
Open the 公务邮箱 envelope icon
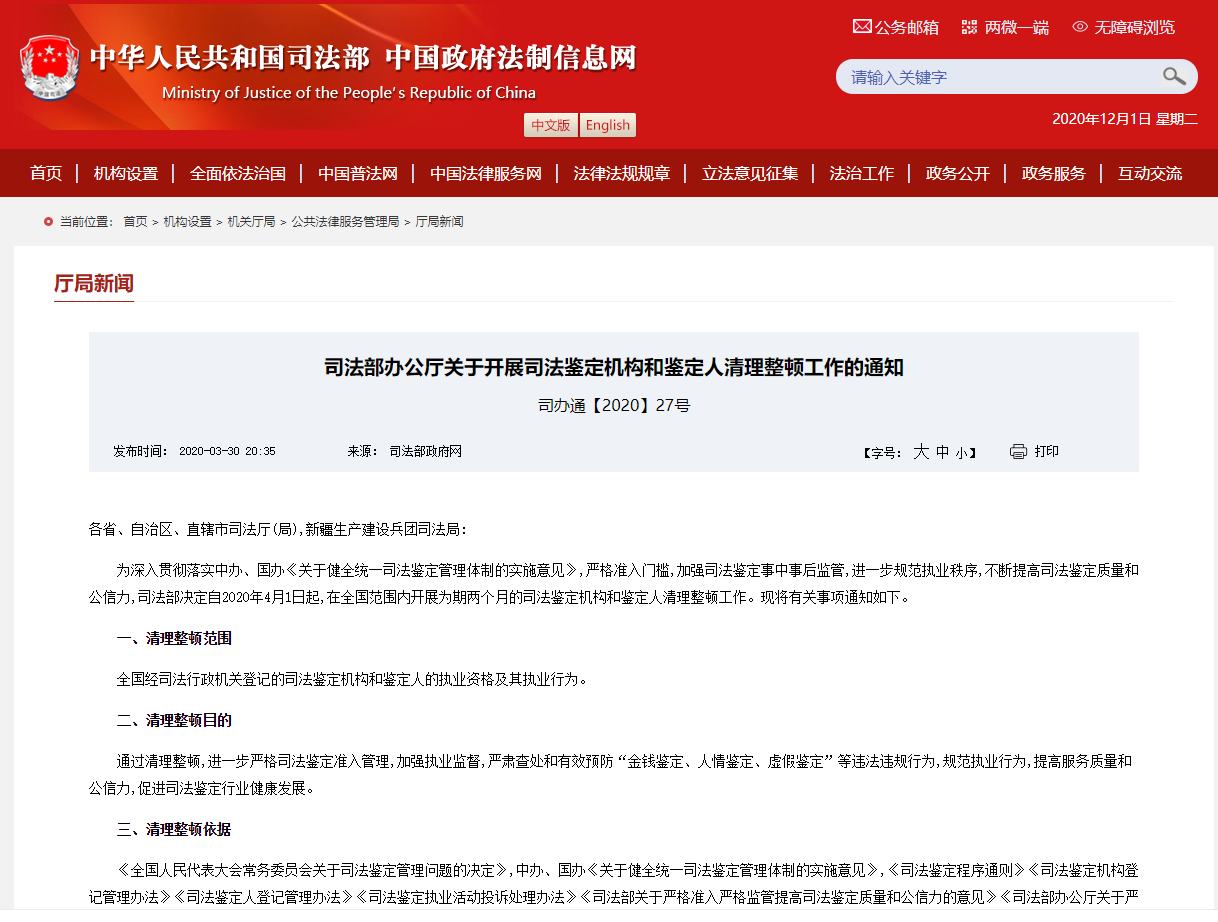(x=861, y=26)
